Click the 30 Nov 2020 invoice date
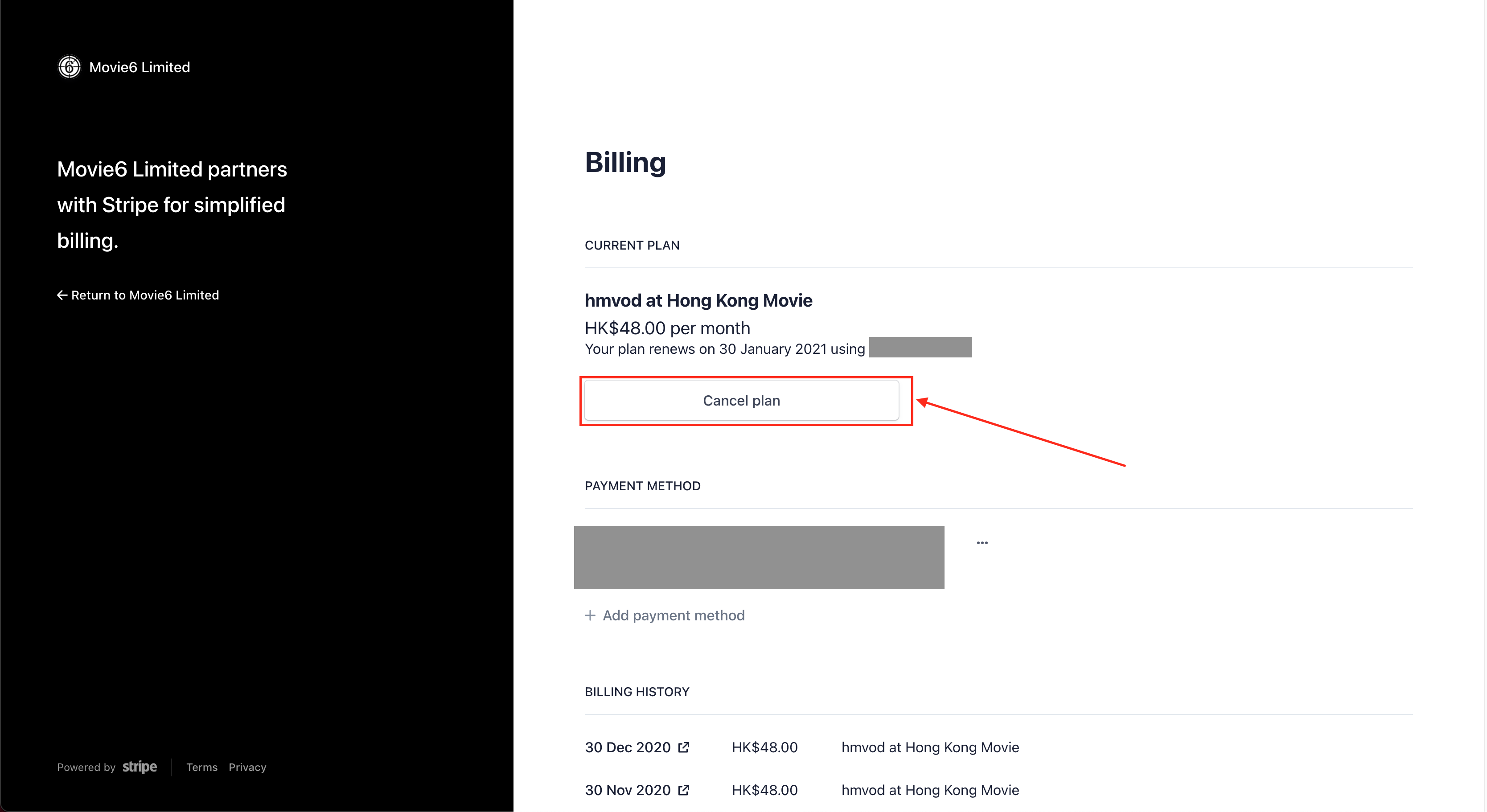This screenshot has width=1487, height=812. pyautogui.click(x=628, y=790)
